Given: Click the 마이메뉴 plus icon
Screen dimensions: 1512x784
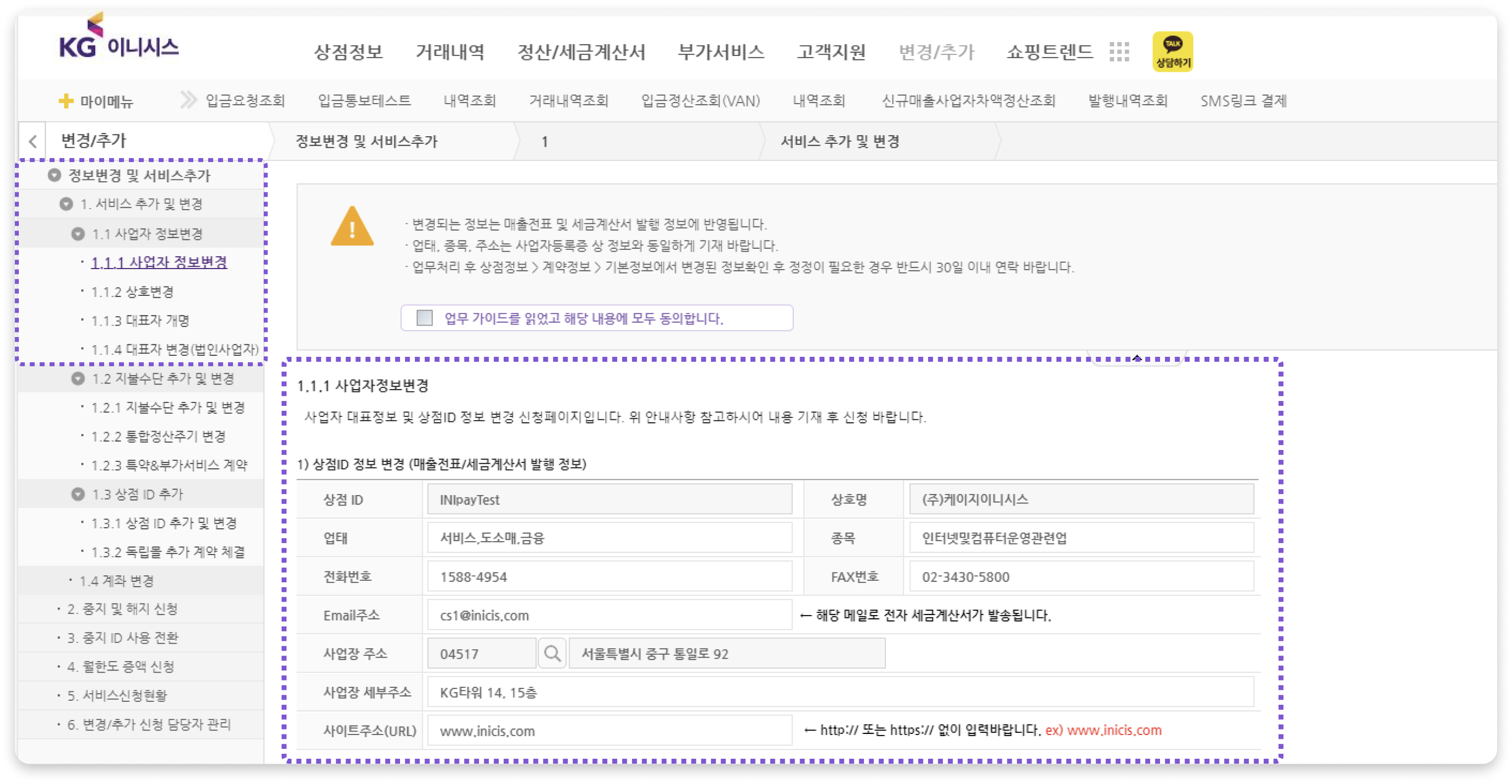Looking at the screenshot, I should pos(66,101).
